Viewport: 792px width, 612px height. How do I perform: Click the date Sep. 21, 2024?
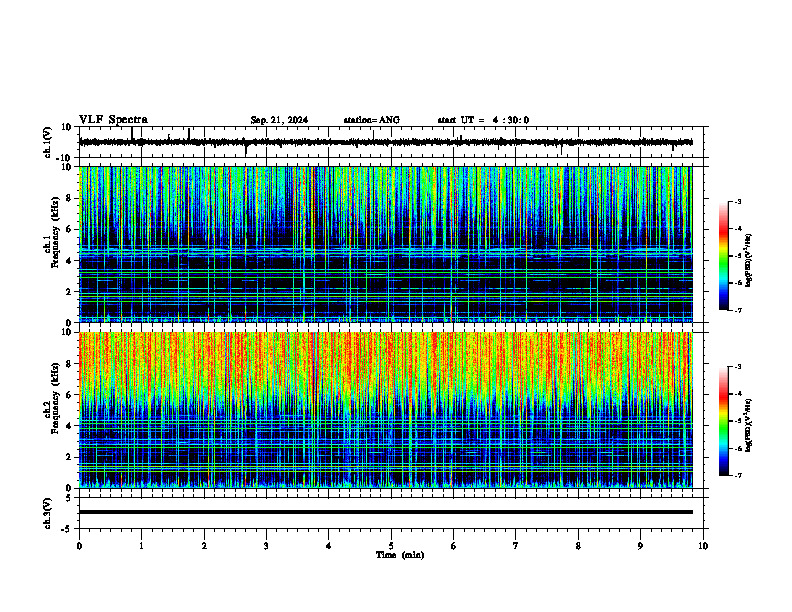click(279, 120)
